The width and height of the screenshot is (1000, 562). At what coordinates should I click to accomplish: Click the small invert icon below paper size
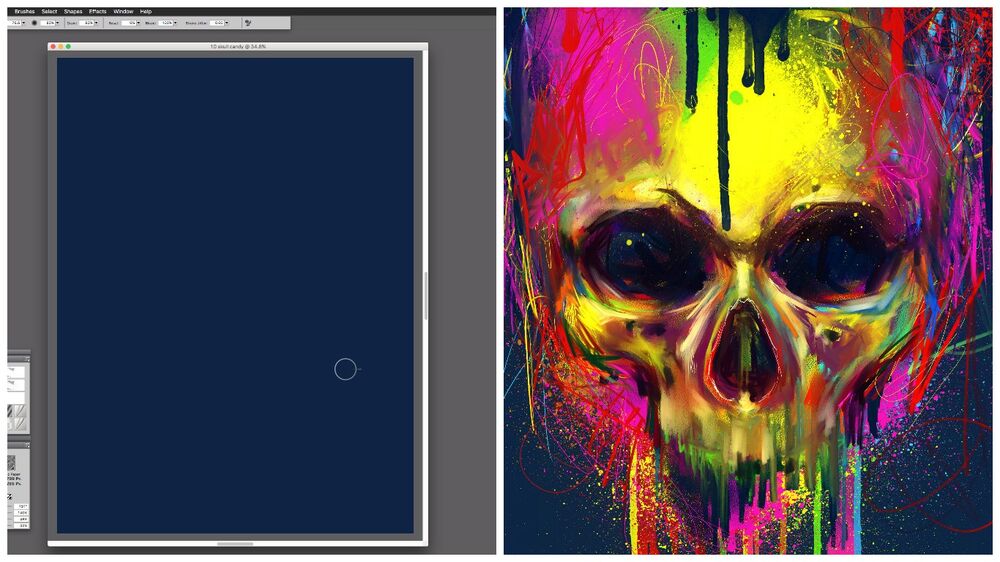point(10,496)
